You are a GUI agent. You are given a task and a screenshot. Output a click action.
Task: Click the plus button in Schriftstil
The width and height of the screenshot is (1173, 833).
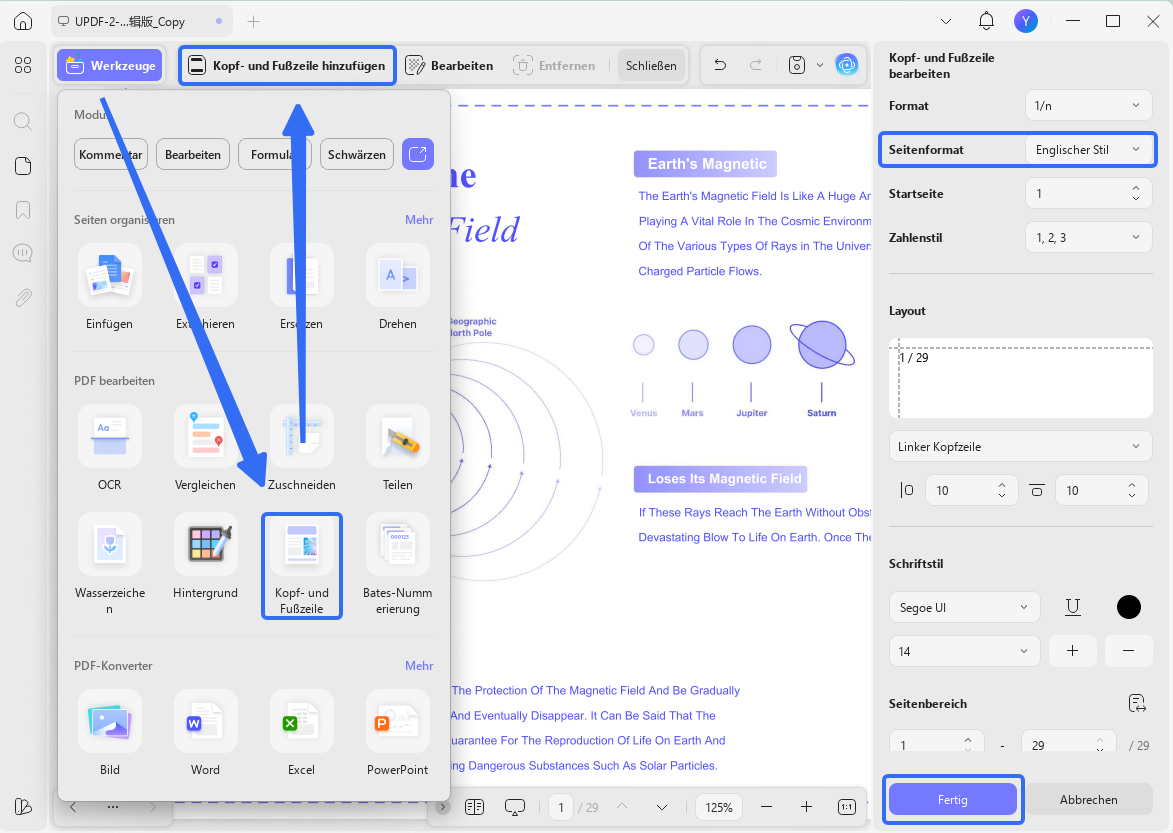pos(1072,651)
